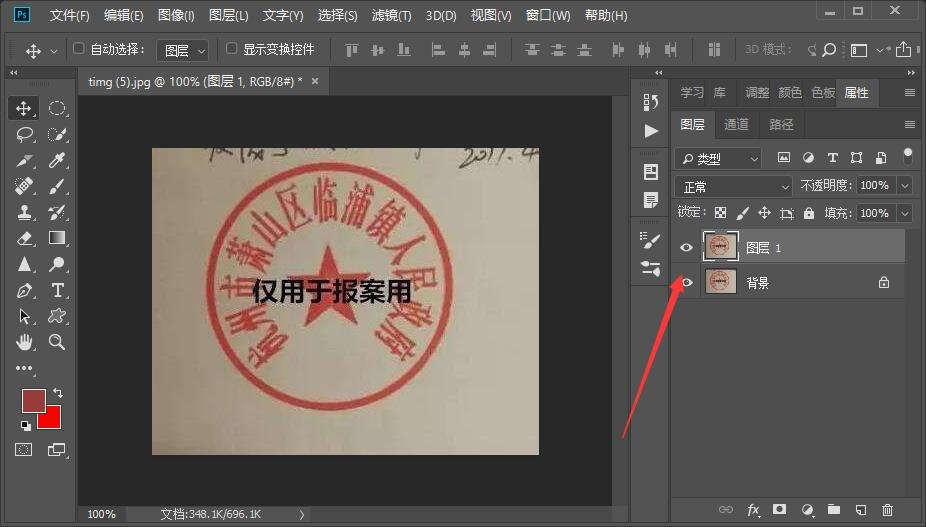Image resolution: width=926 pixels, height=527 pixels.
Task: Select the Eyedropper tool
Action: pyautogui.click(x=57, y=161)
